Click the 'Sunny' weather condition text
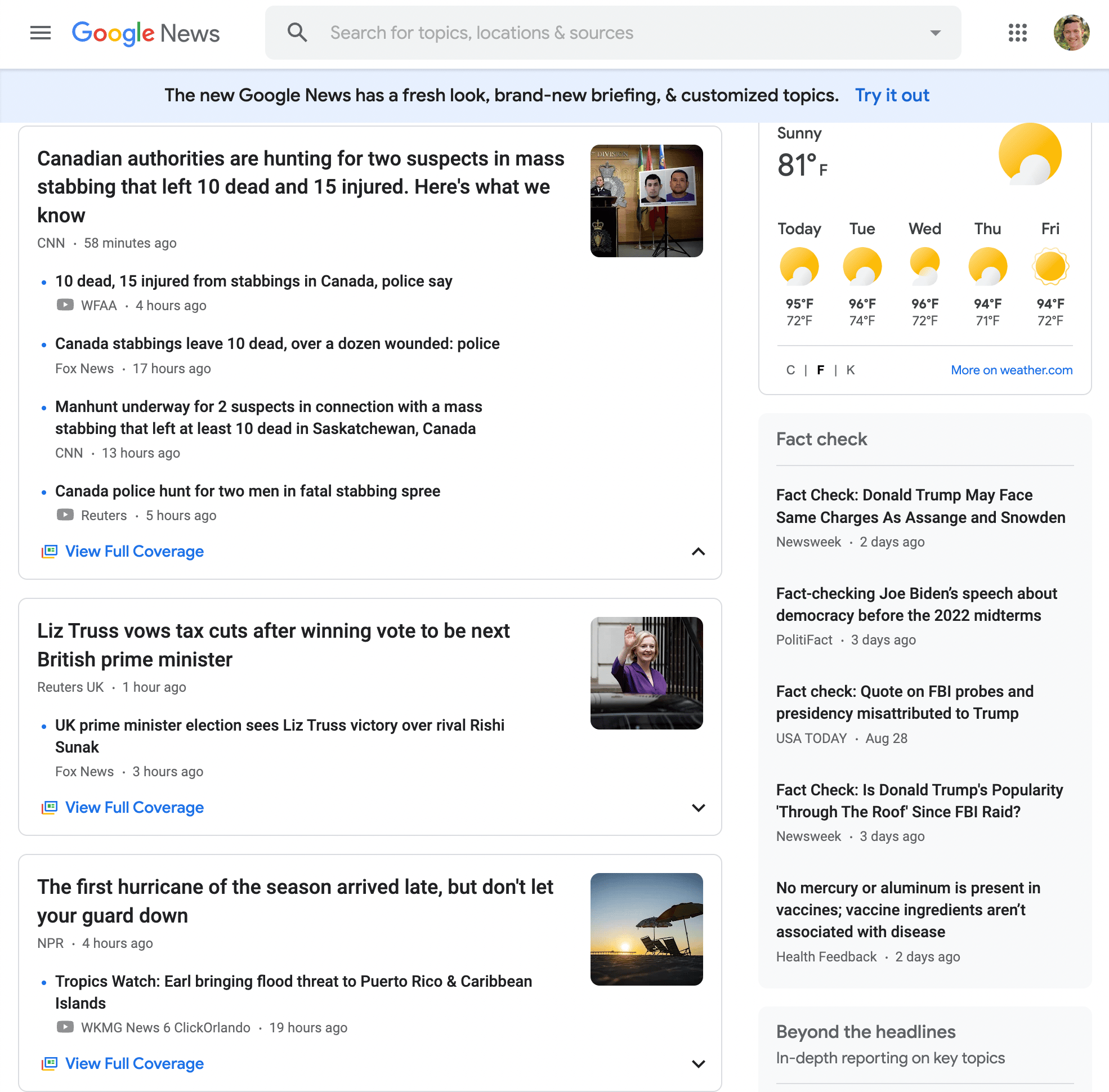The width and height of the screenshot is (1109, 1092). (x=799, y=133)
